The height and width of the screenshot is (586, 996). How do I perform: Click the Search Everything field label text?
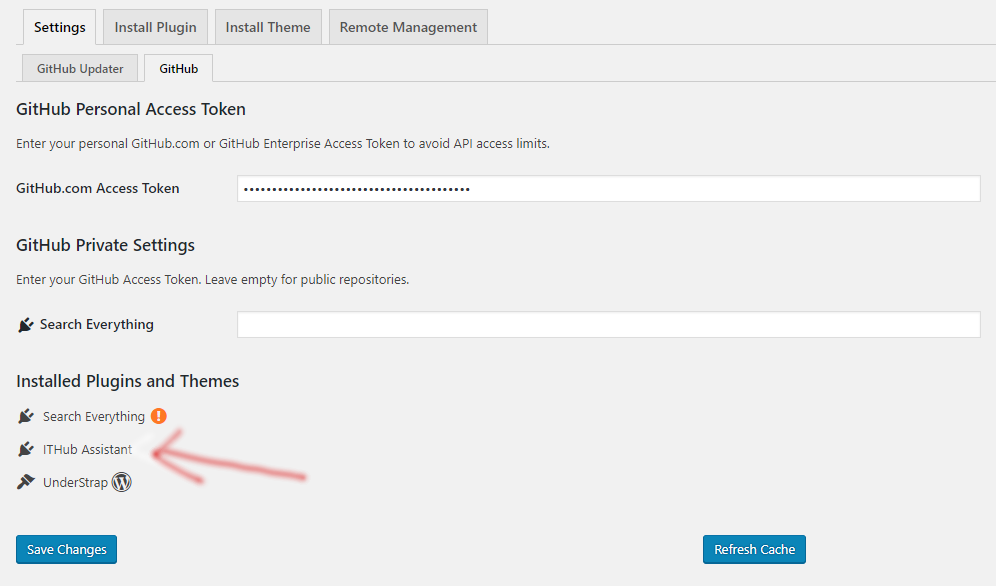pyautogui.click(x=97, y=324)
